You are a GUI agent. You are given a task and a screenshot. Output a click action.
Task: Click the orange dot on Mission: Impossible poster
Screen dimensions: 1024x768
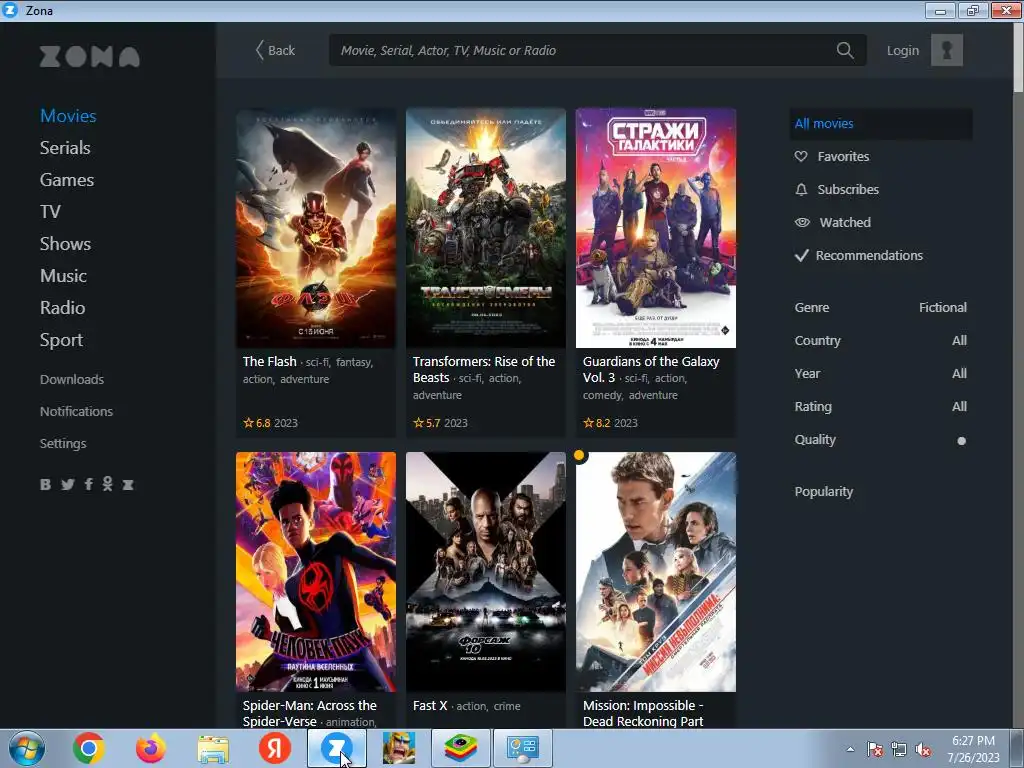[579, 455]
